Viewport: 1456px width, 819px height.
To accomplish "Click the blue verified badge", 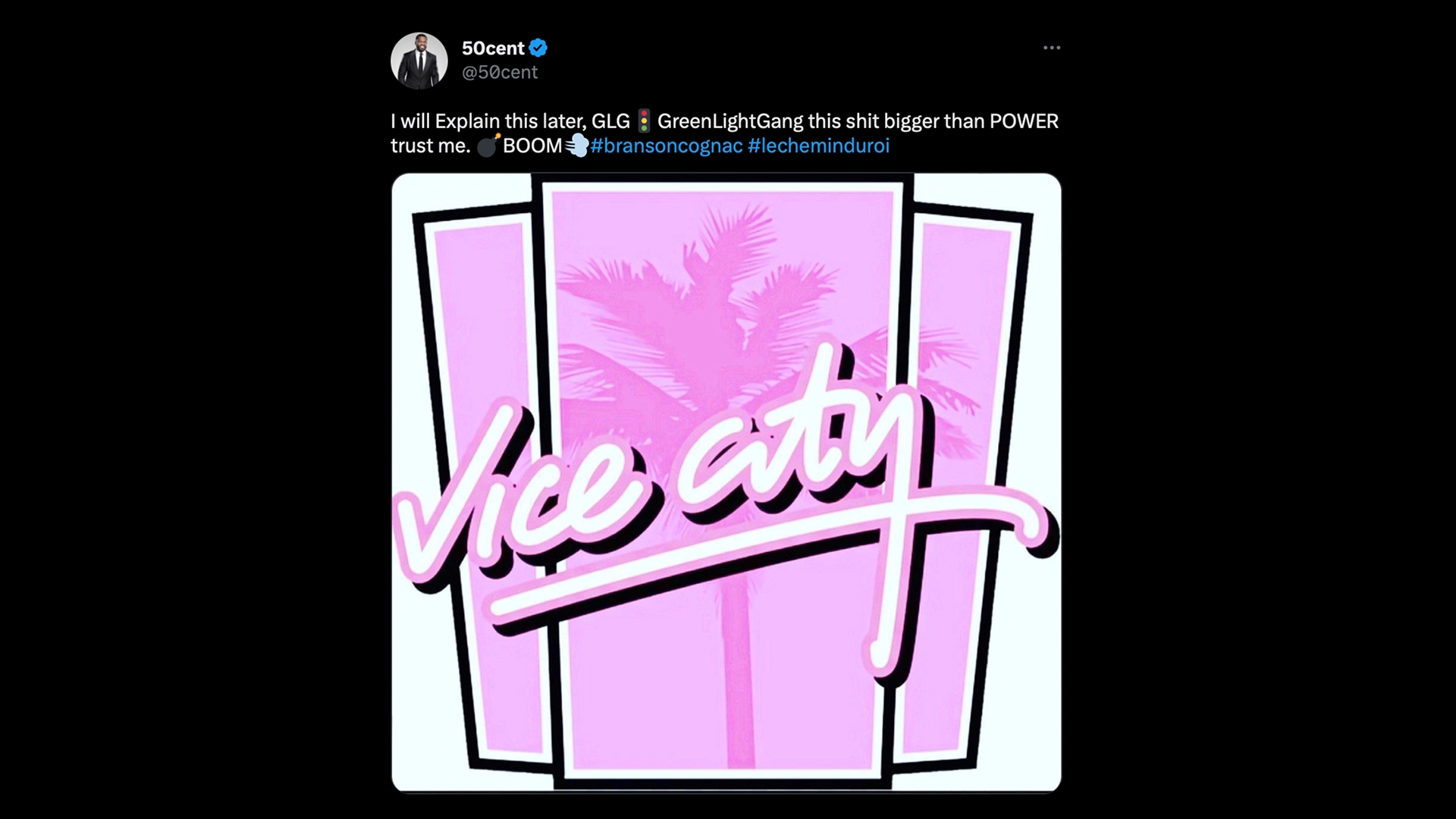I will pyautogui.click(x=538, y=48).
